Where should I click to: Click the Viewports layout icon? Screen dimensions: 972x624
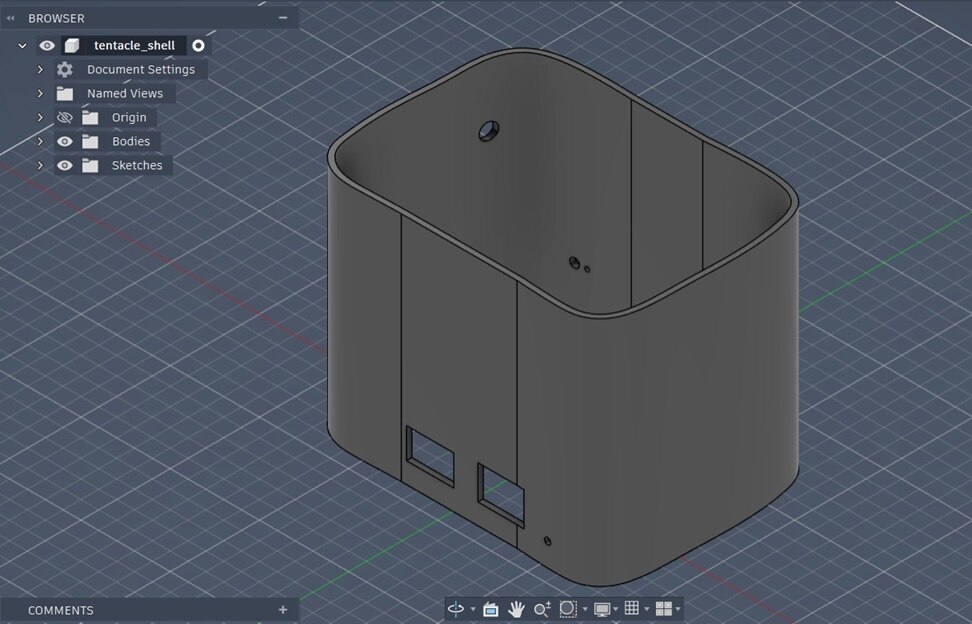[663, 609]
